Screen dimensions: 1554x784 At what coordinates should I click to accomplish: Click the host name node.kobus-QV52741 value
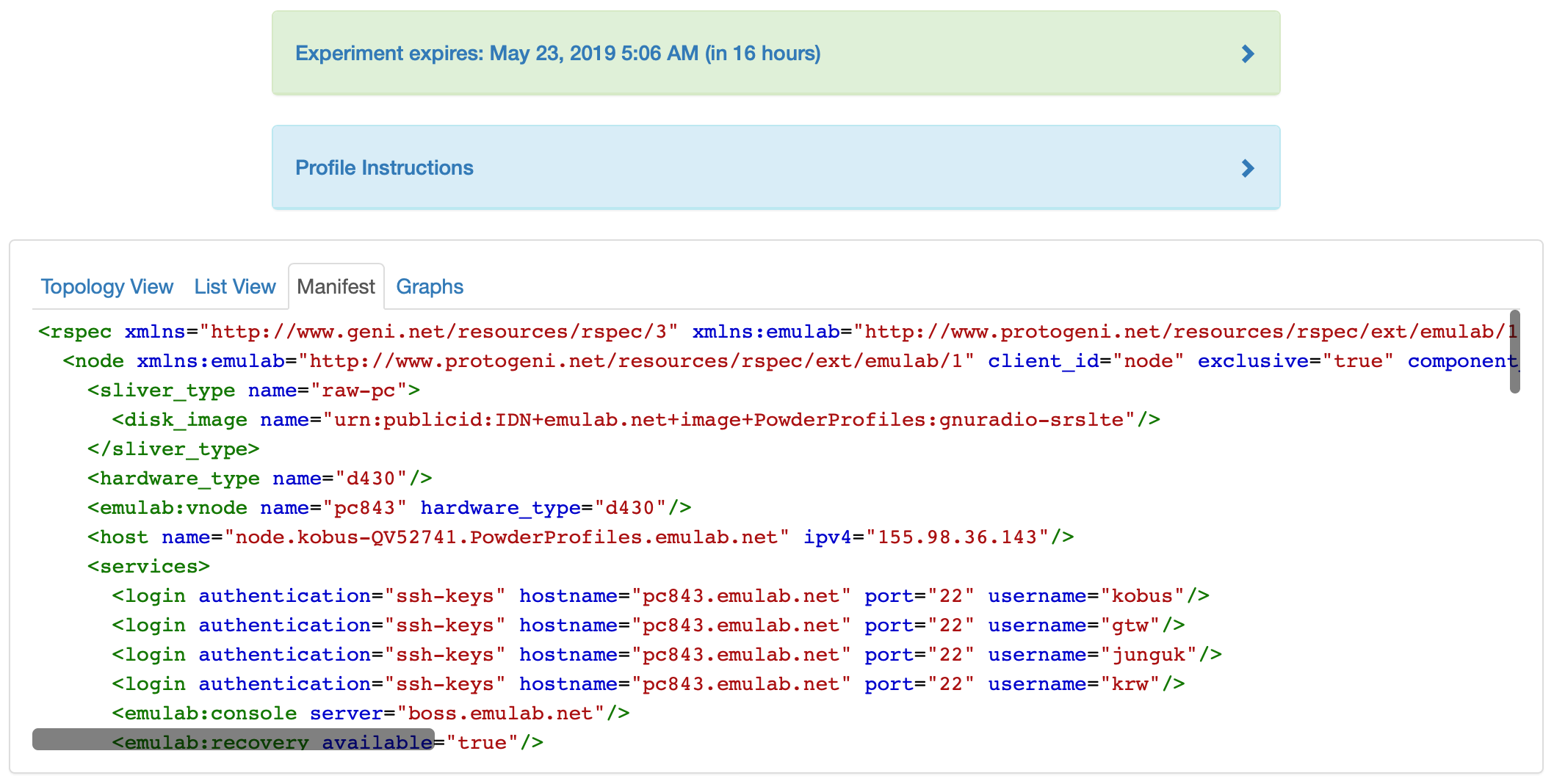point(507,537)
